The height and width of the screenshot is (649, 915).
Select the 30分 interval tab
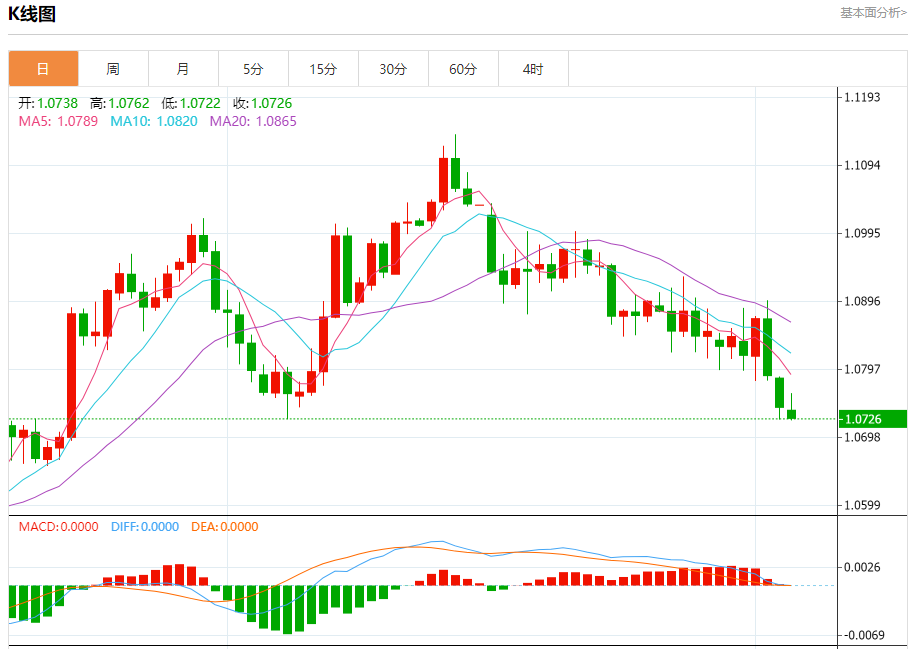[x=393, y=69]
